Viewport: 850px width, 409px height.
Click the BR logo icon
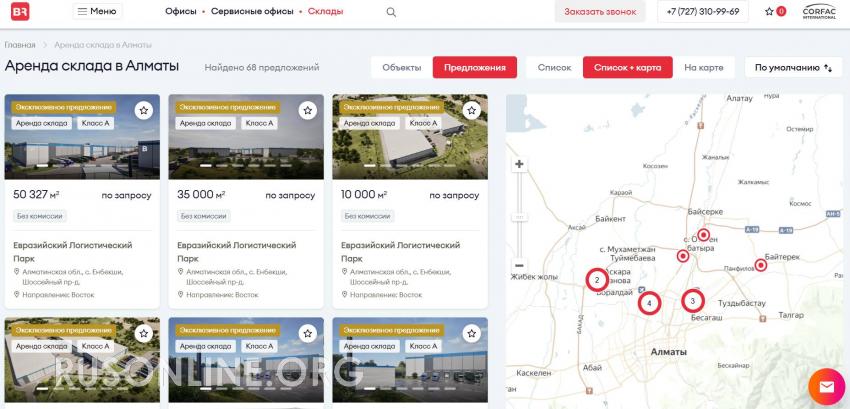(x=20, y=11)
